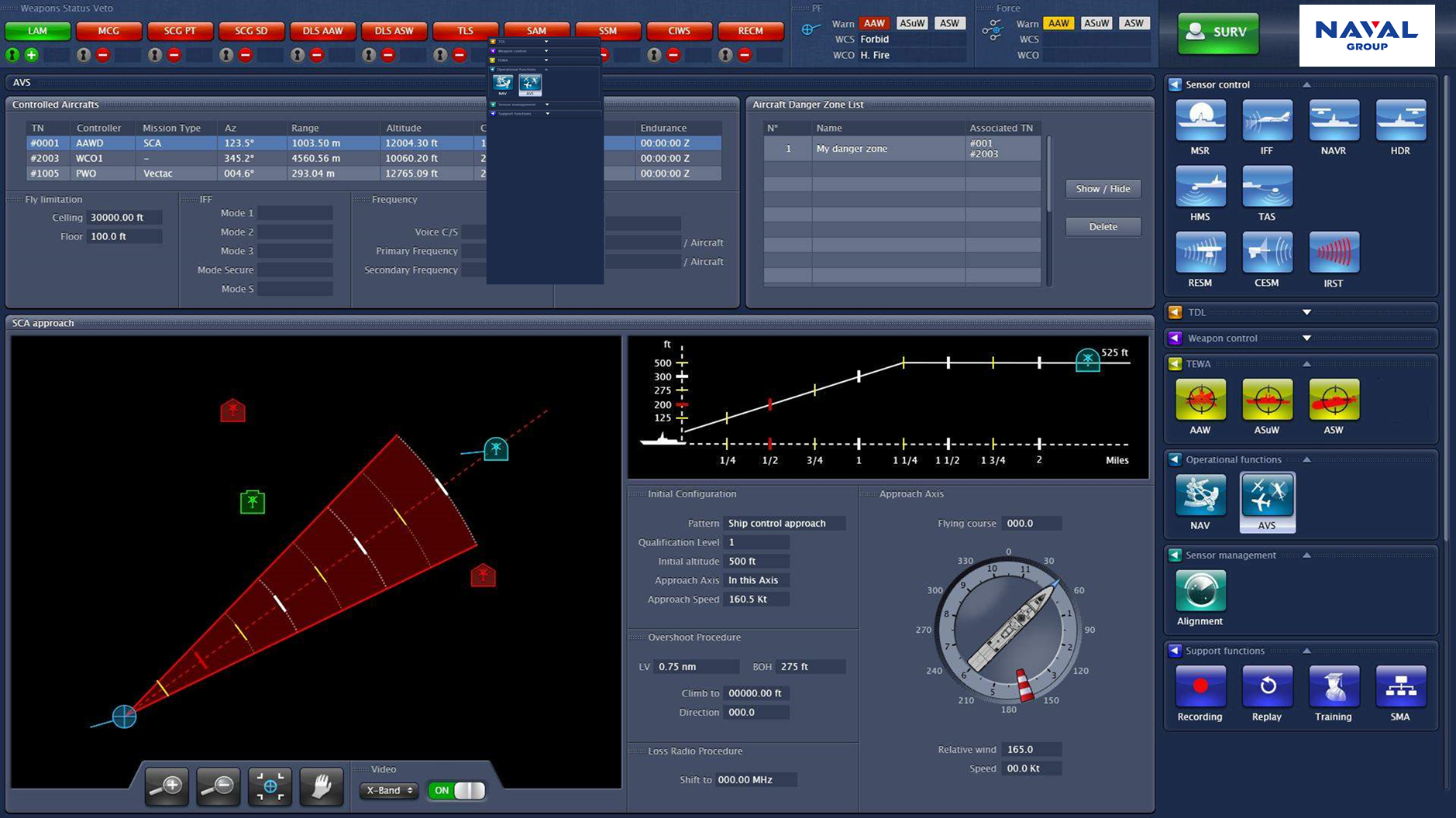This screenshot has height=818, width=1456.
Task: Toggle the Video ON switch
Action: click(x=456, y=790)
